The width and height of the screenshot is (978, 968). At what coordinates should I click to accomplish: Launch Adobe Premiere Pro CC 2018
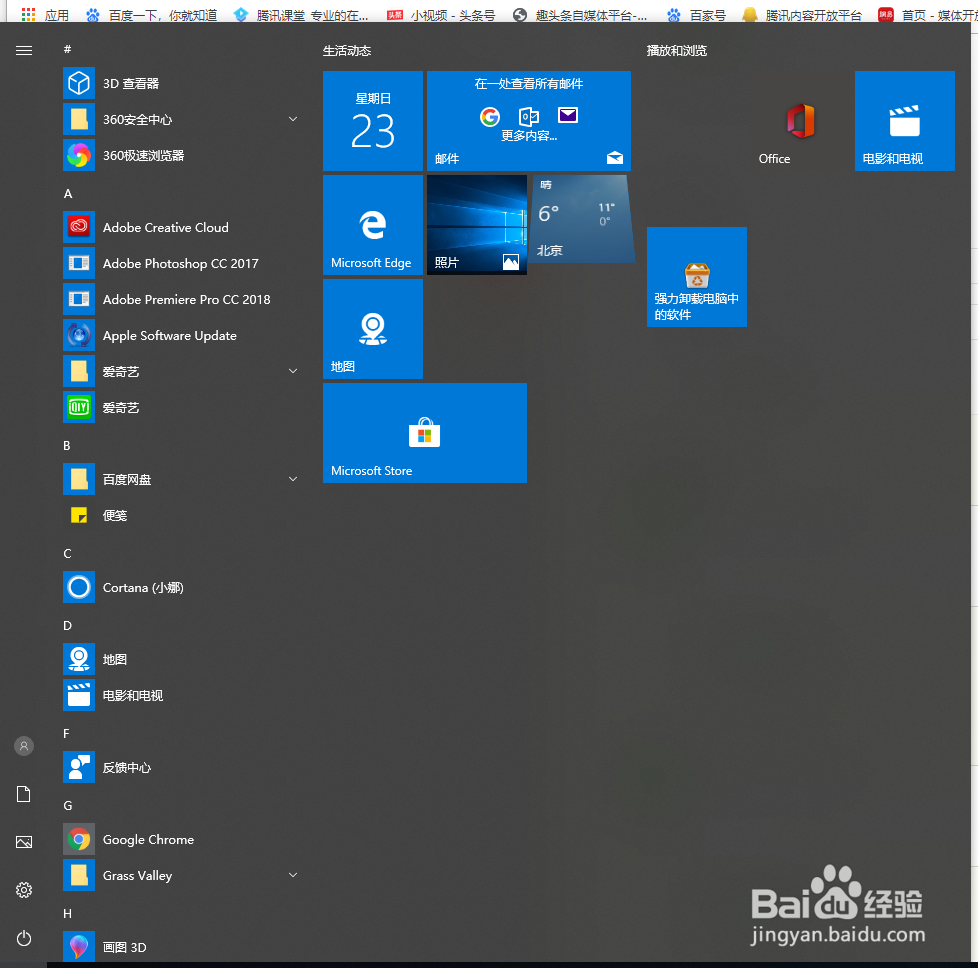[x=181, y=299]
